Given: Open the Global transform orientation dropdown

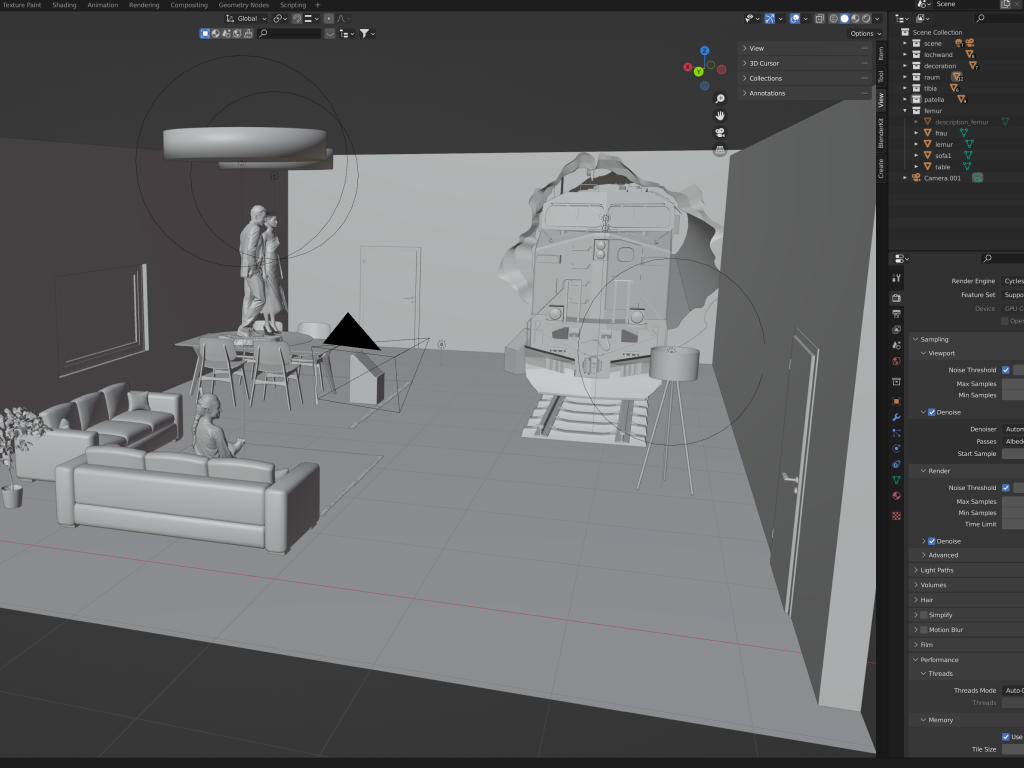Looking at the screenshot, I should 246,18.
